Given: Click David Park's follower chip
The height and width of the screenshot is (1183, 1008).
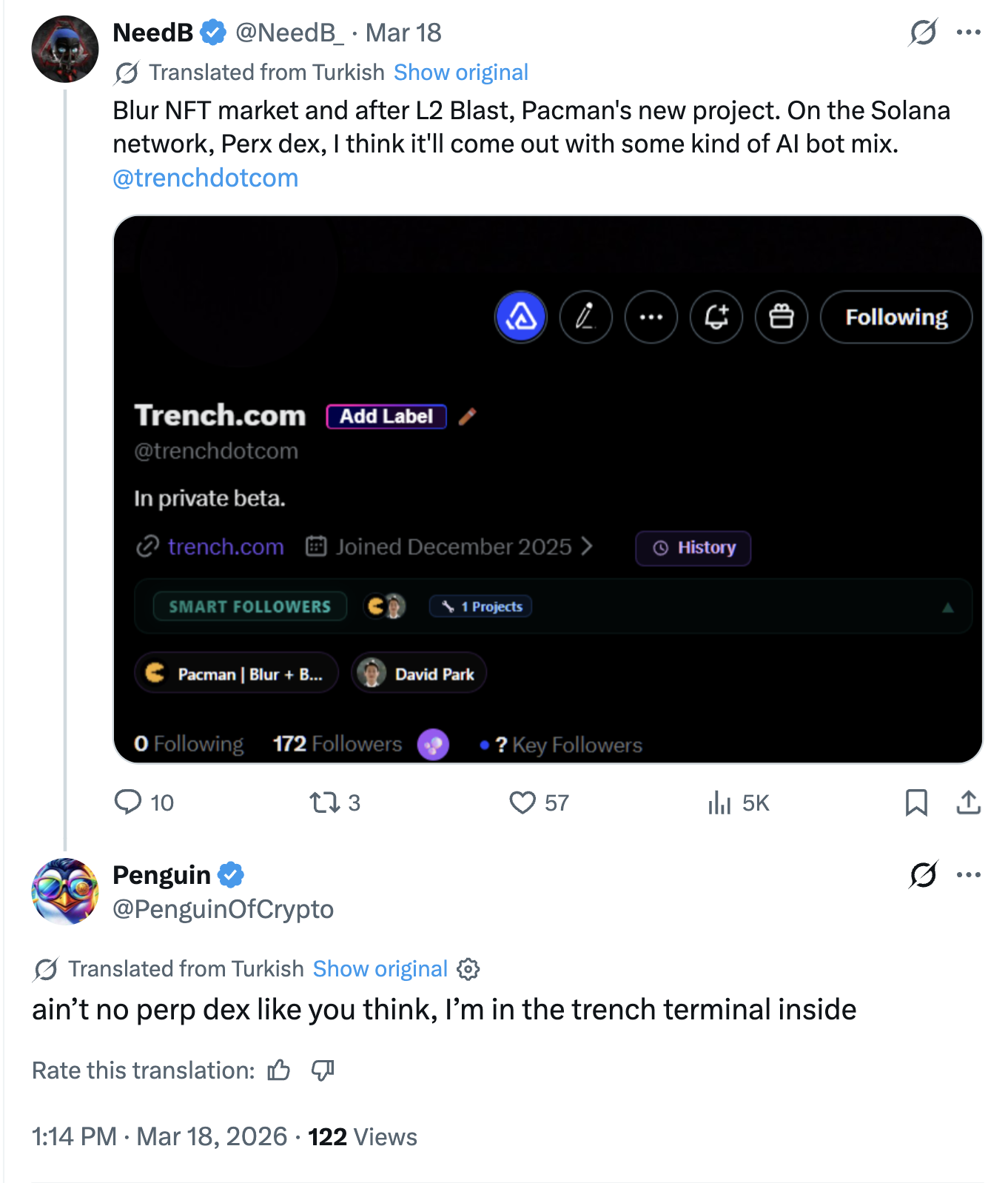Looking at the screenshot, I should click(x=417, y=673).
